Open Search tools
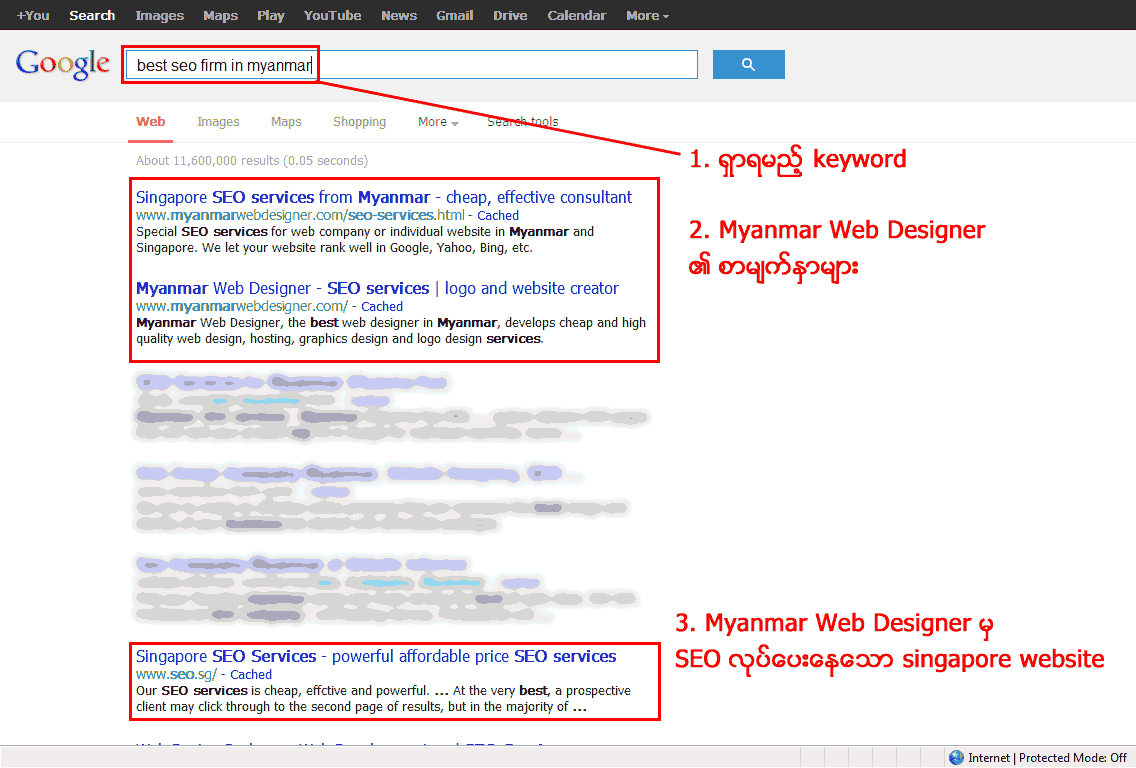The height and width of the screenshot is (768, 1136). (x=522, y=122)
